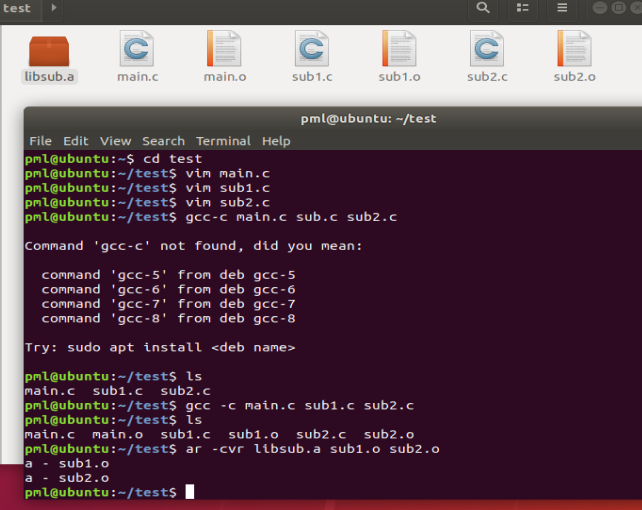Click the 'a - sub2.o' output line
Screen dimensions: 642x510
pos(67,478)
